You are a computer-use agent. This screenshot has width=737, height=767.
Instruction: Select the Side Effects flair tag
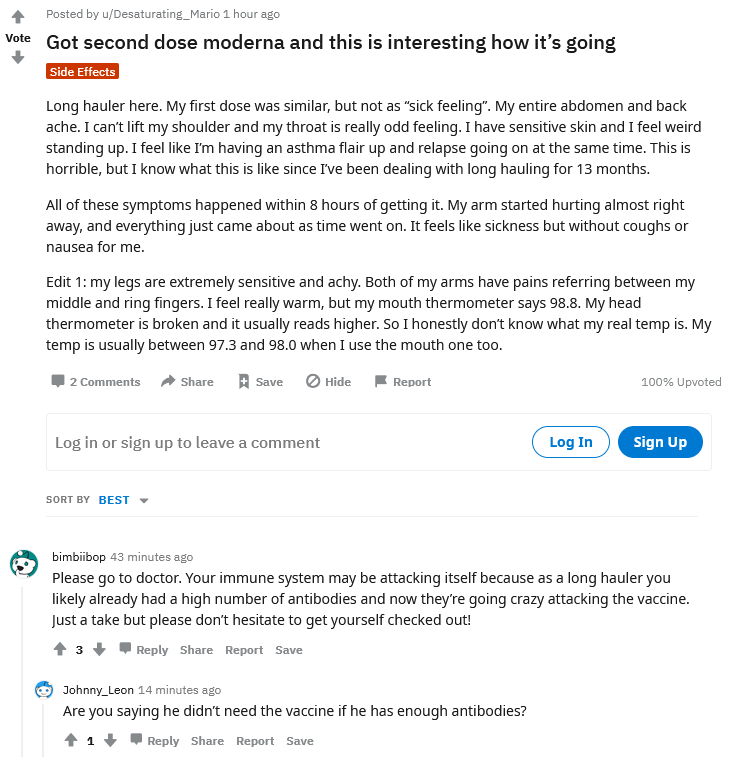point(83,71)
